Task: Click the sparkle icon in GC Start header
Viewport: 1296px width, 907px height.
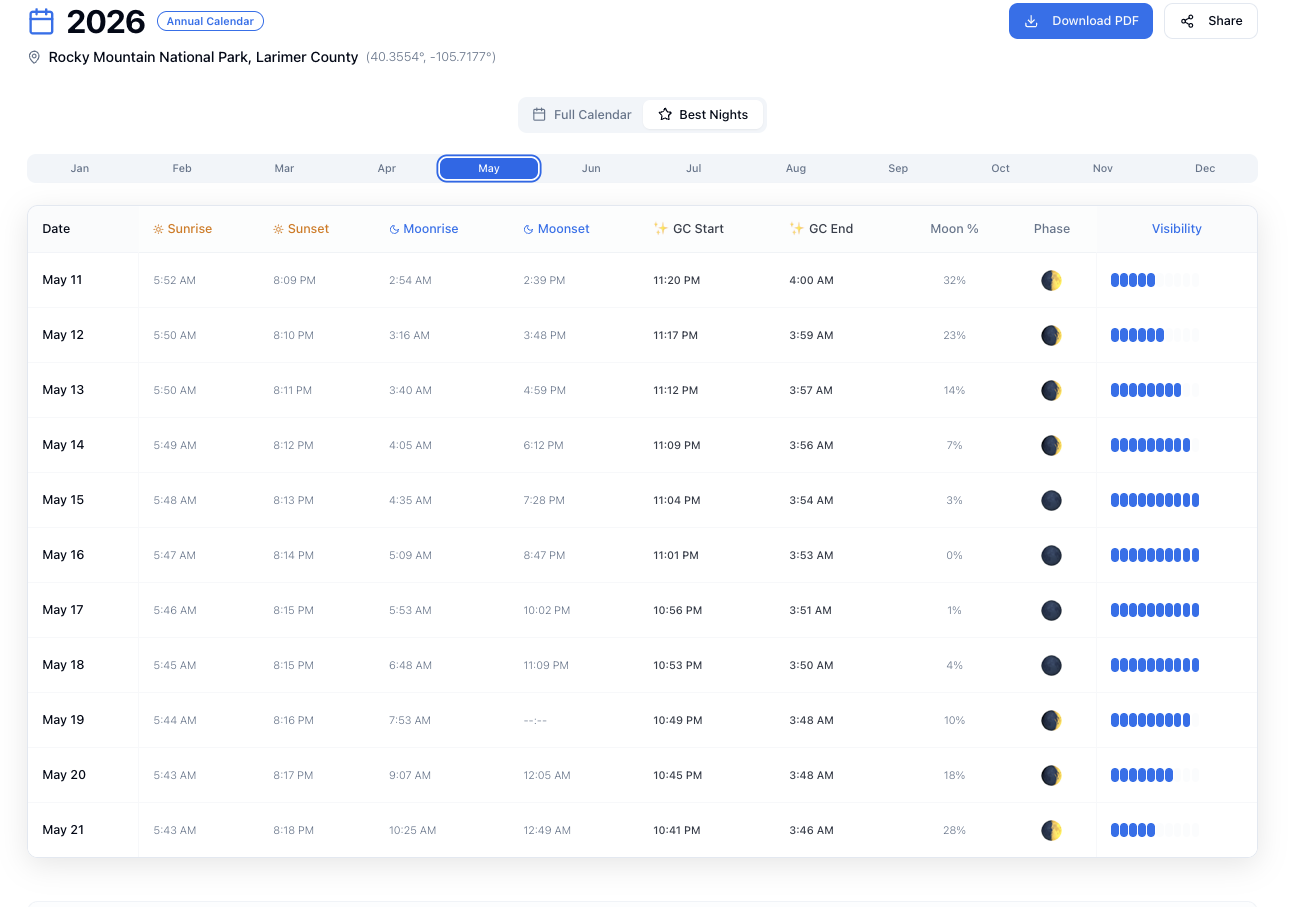Action: coord(660,229)
